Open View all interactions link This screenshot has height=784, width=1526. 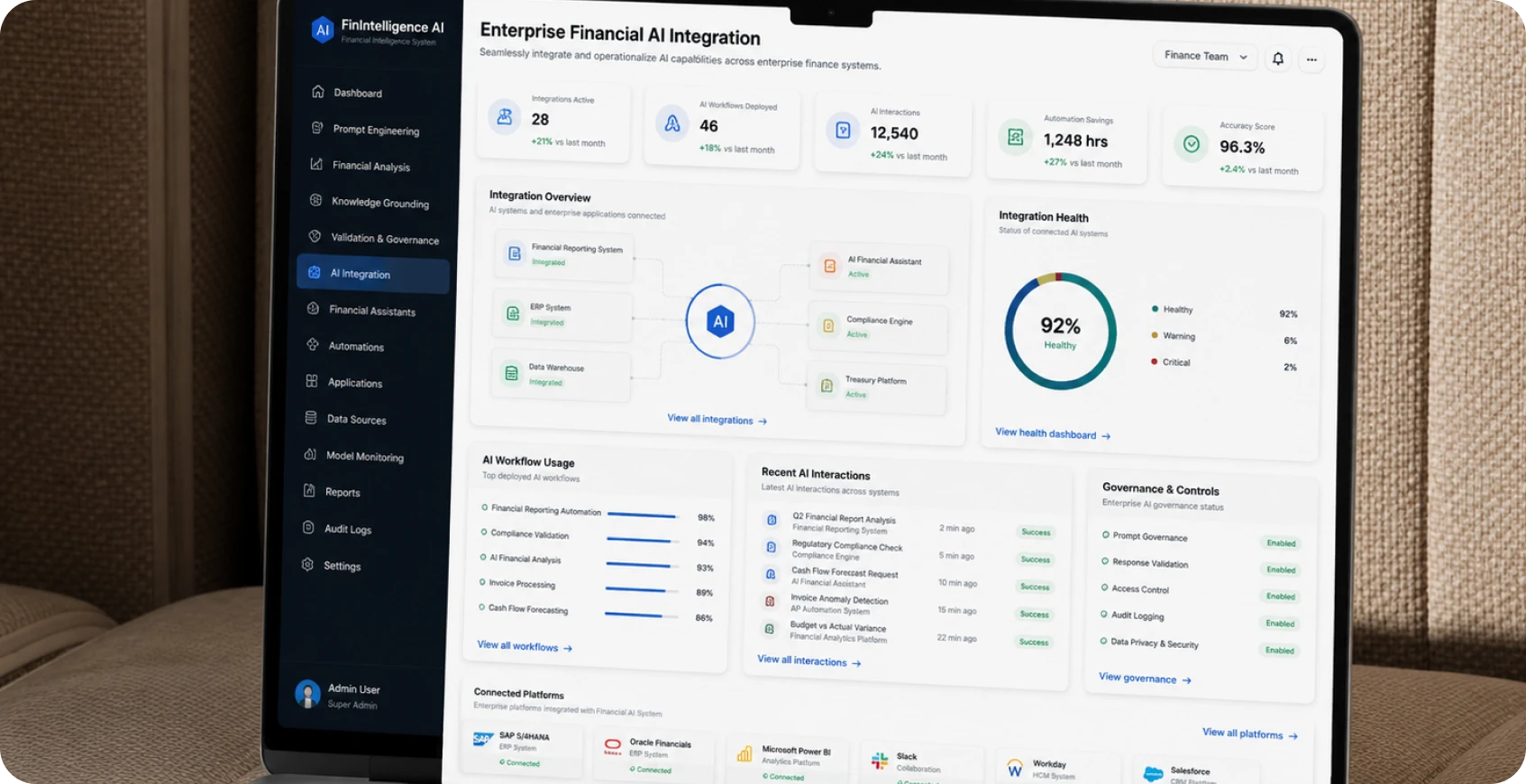pyautogui.click(x=809, y=661)
